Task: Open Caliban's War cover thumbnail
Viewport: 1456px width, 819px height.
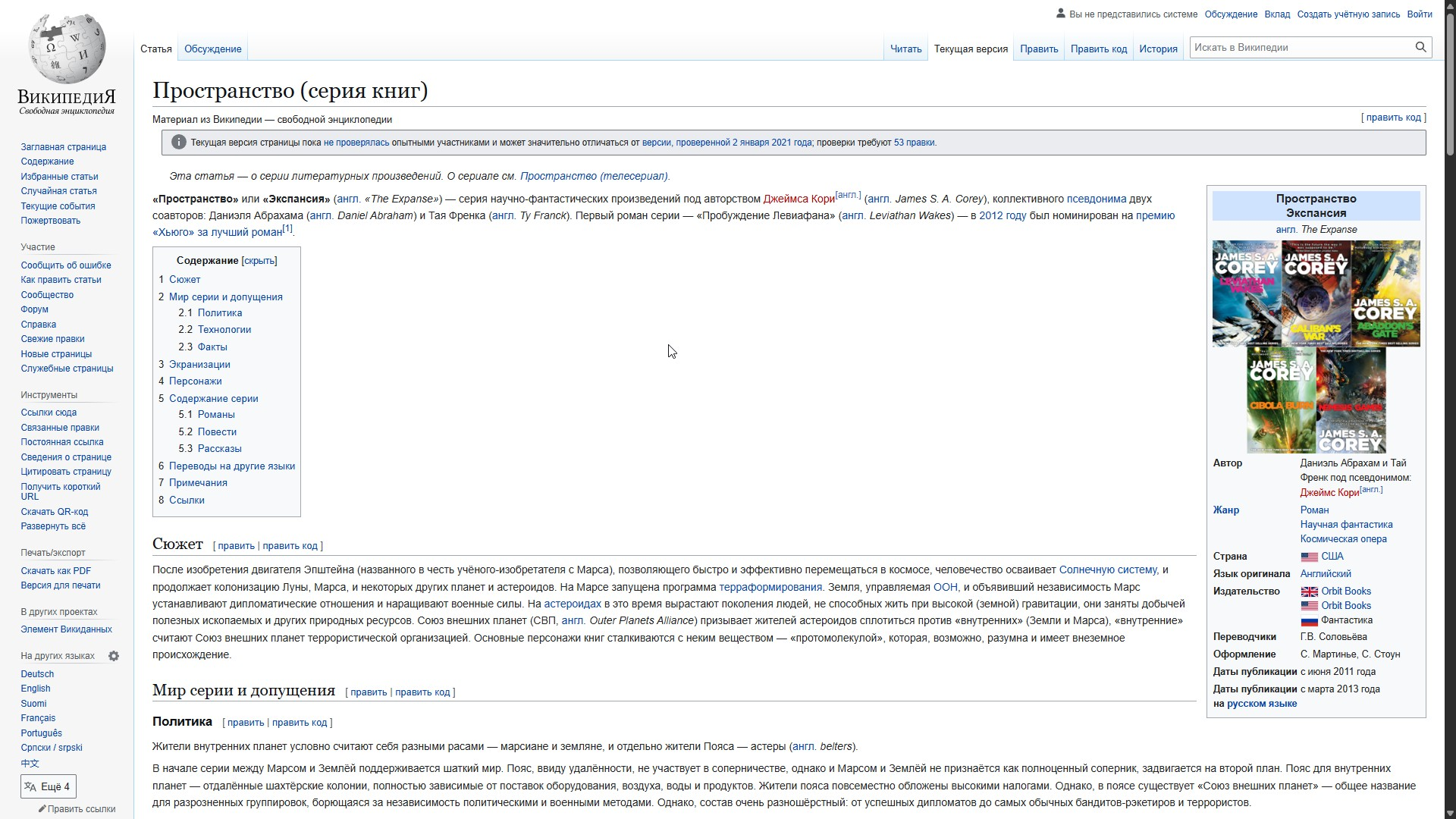Action: [1316, 293]
